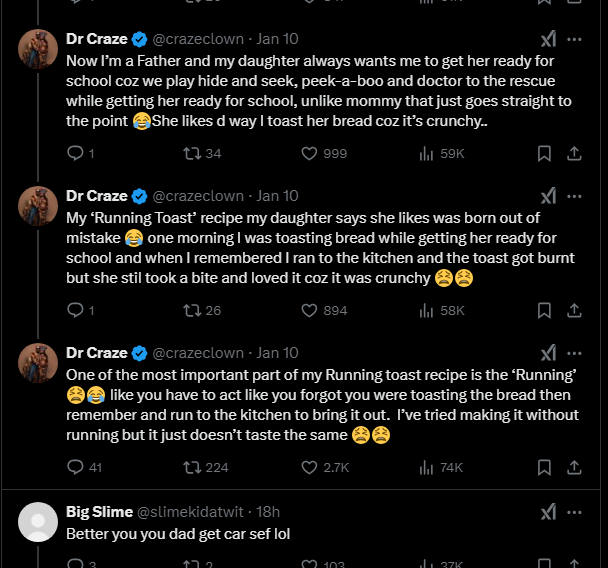Reply to the 'Running Toast' recipe tweet

click(x=75, y=310)
